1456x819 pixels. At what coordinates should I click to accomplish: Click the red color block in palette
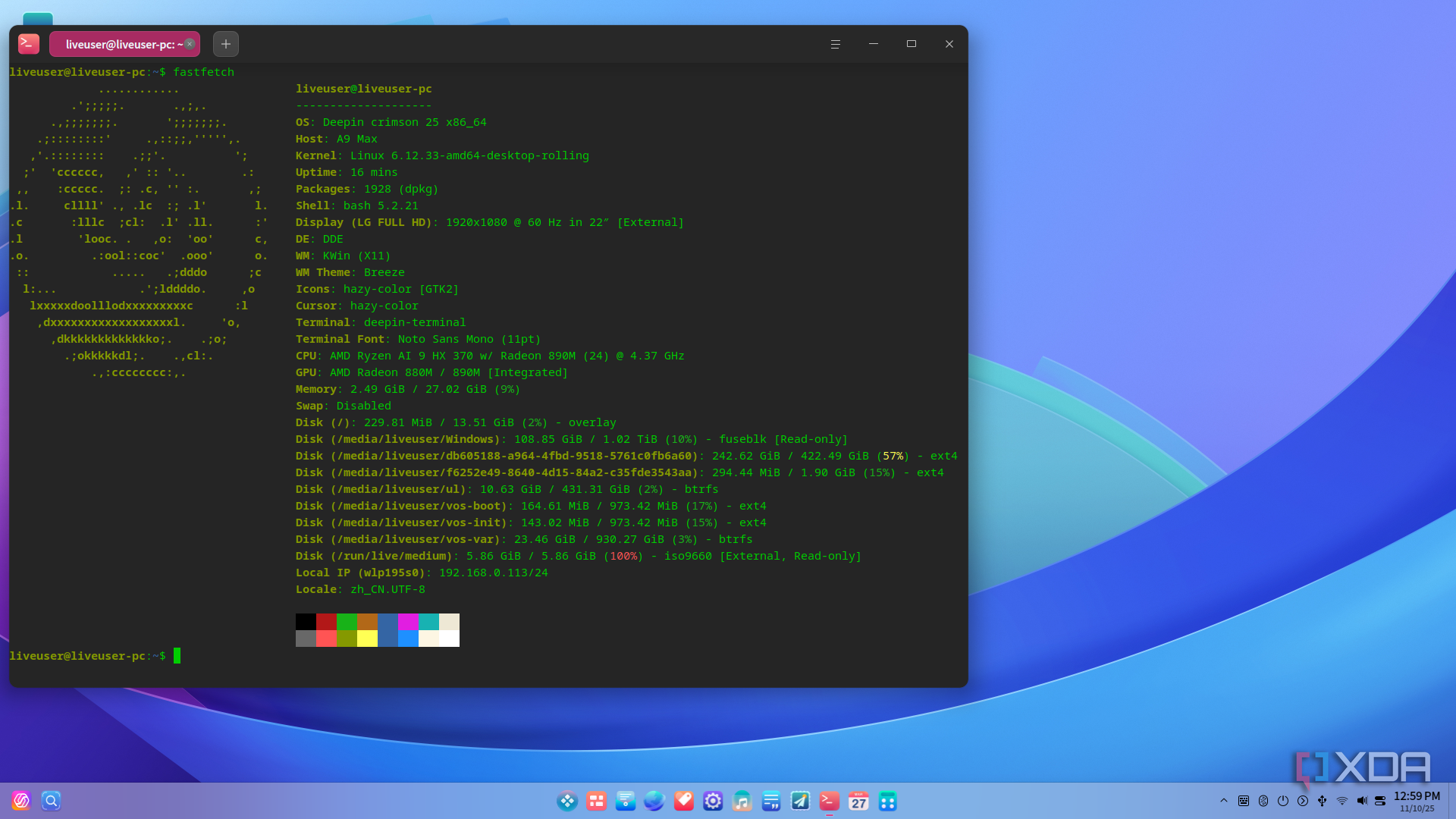pos(326,622)
